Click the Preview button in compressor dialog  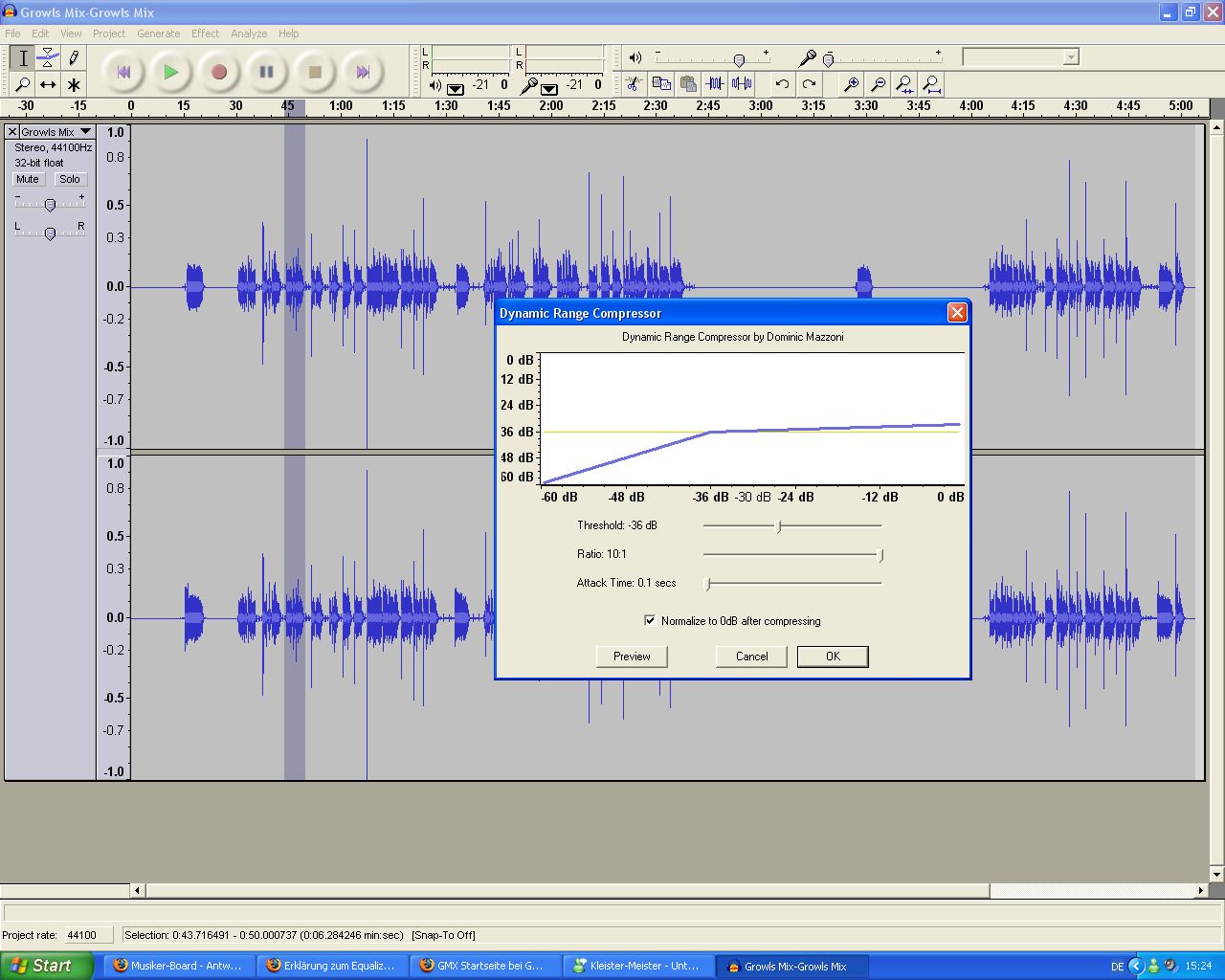(x=632, y=657)
